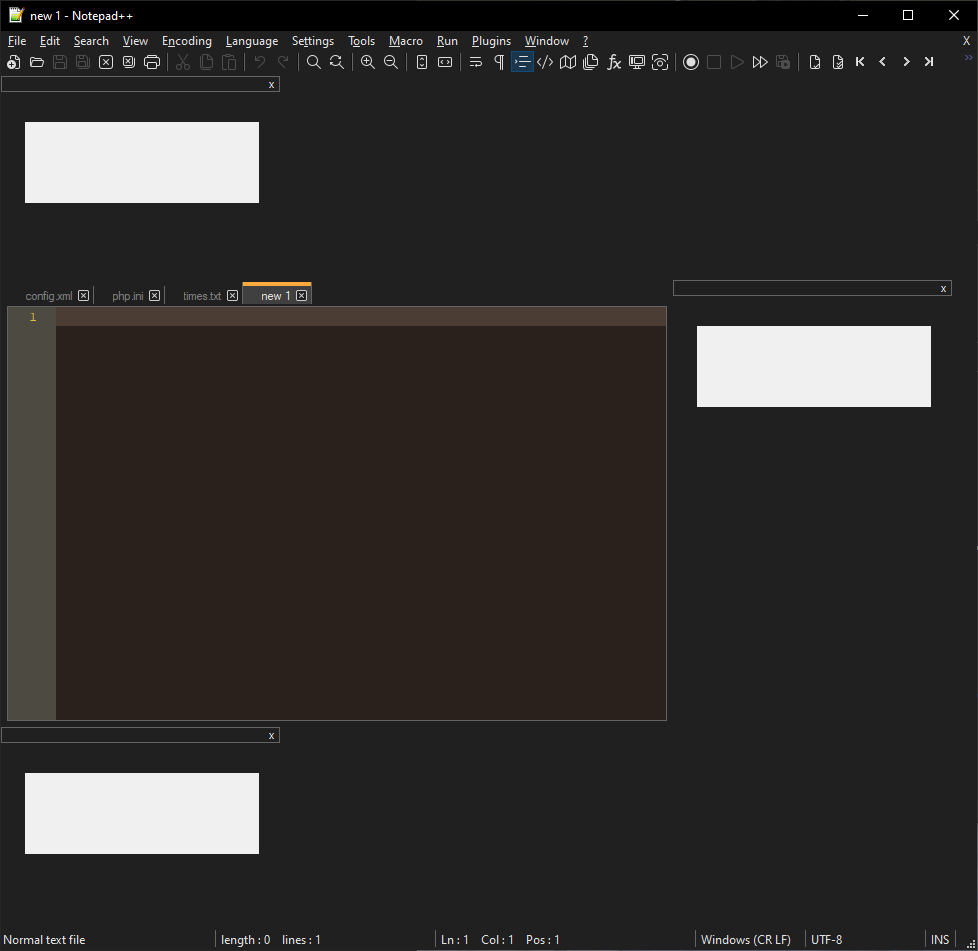Image resolution: width=978 pixels, height=951 pixels.
Task: Open the Encoding menu
Action: click(187, 41)
